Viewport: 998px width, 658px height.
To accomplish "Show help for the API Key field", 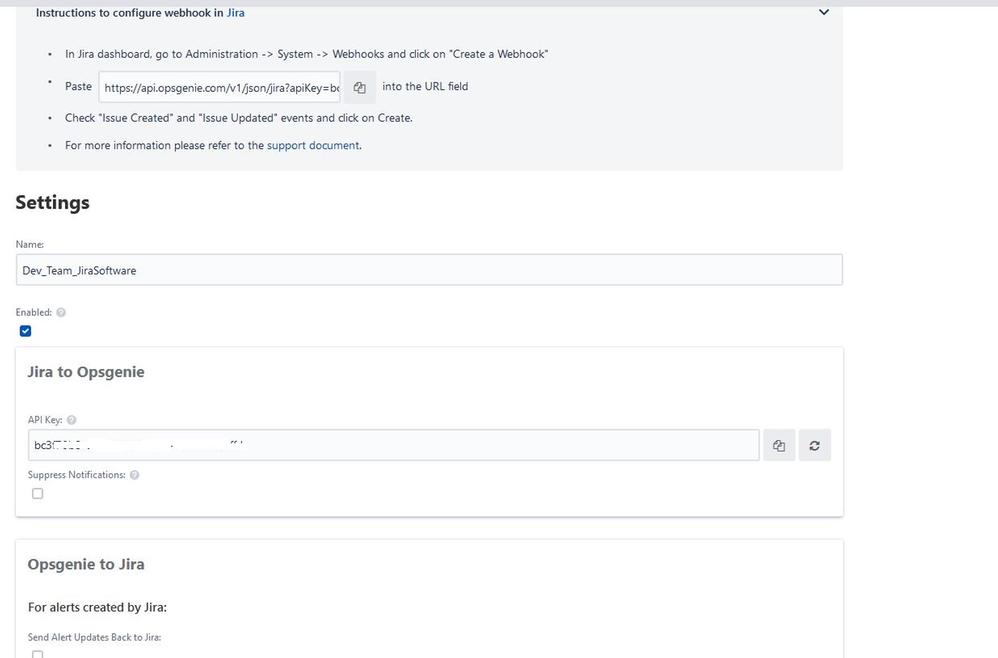I will (71, 420).
